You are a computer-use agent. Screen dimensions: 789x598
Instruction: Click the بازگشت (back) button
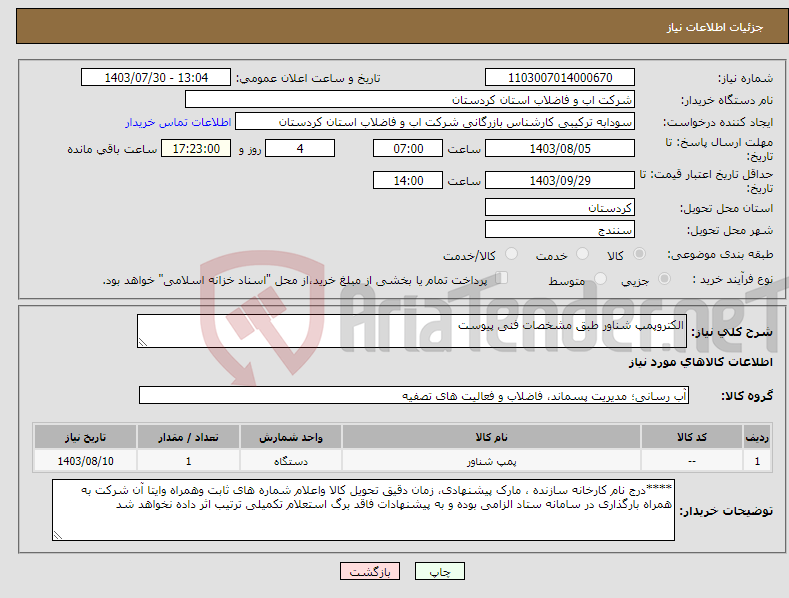(370, 571)
